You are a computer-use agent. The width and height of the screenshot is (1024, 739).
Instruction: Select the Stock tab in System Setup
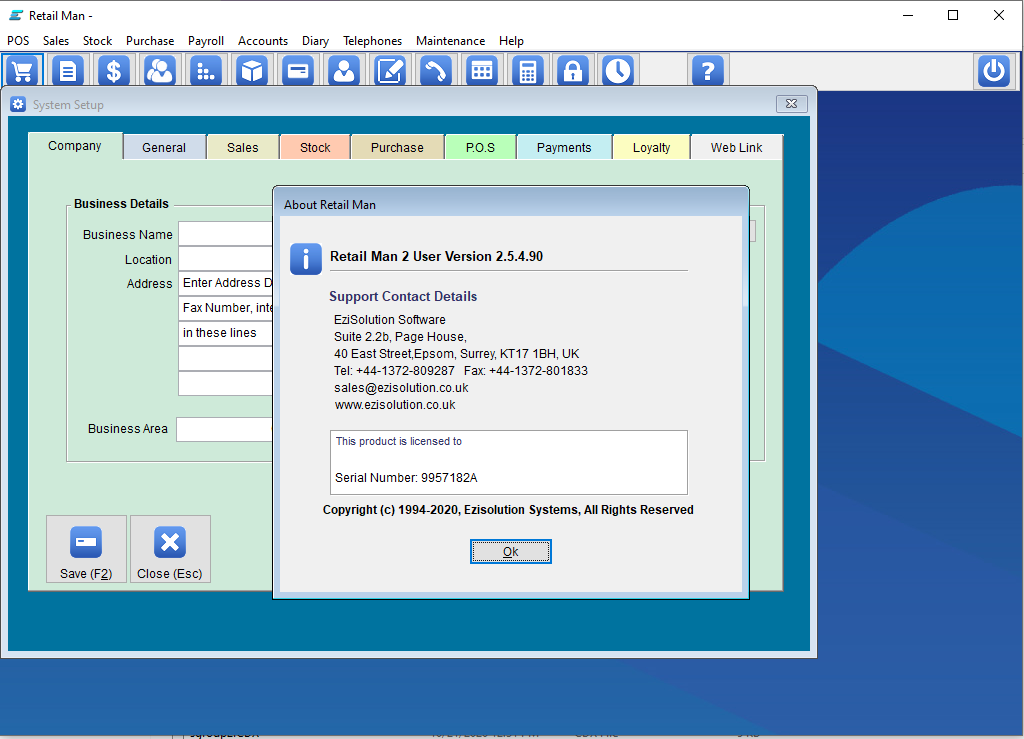tap(315, 148)
